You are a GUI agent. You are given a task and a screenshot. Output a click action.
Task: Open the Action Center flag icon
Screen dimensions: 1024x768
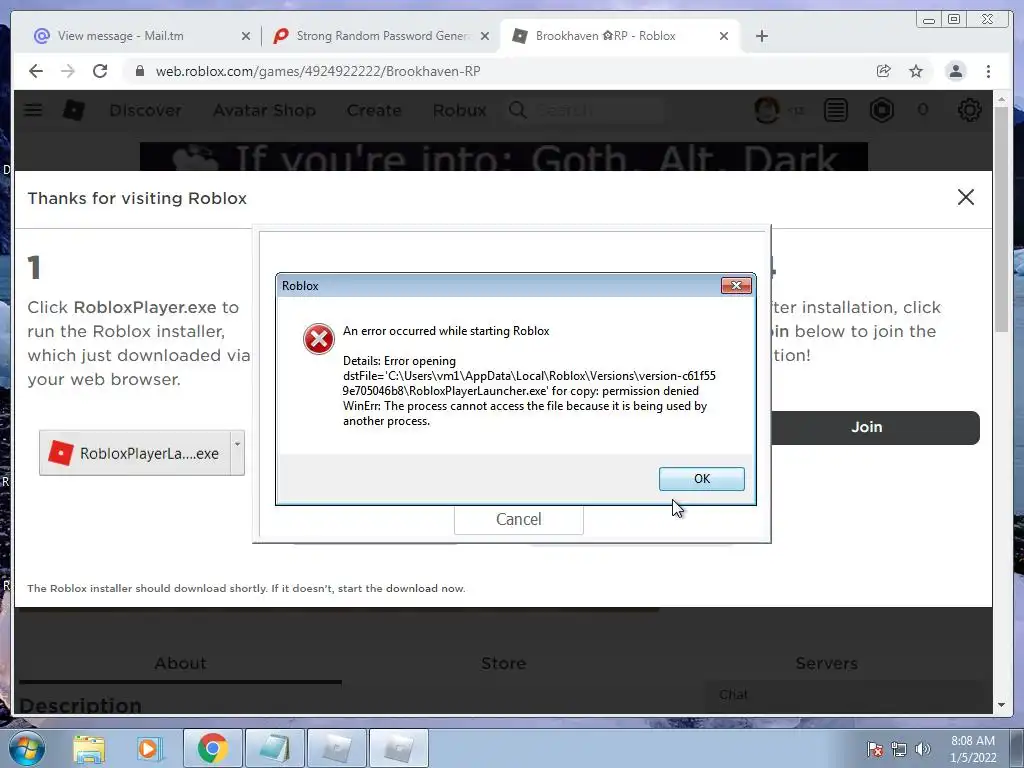[x=874, y=750]
